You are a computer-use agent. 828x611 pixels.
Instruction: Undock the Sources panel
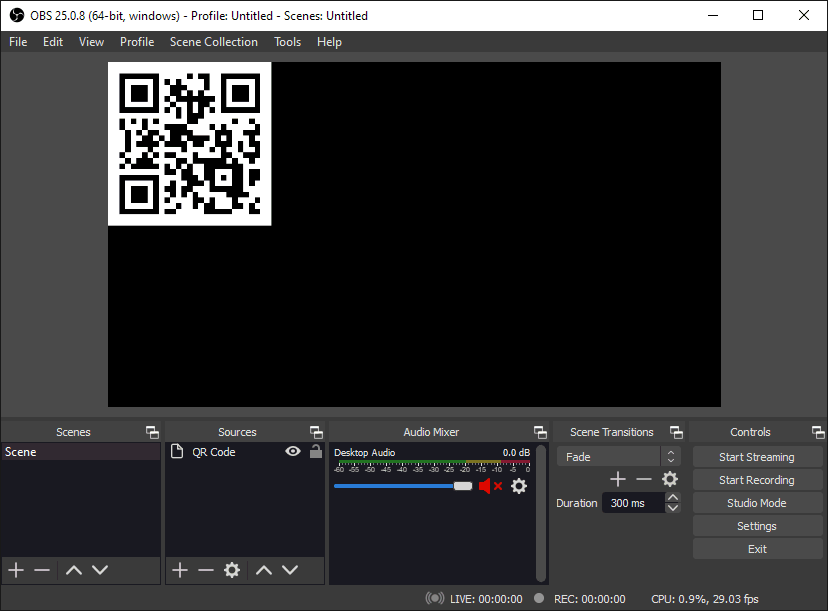316,433
